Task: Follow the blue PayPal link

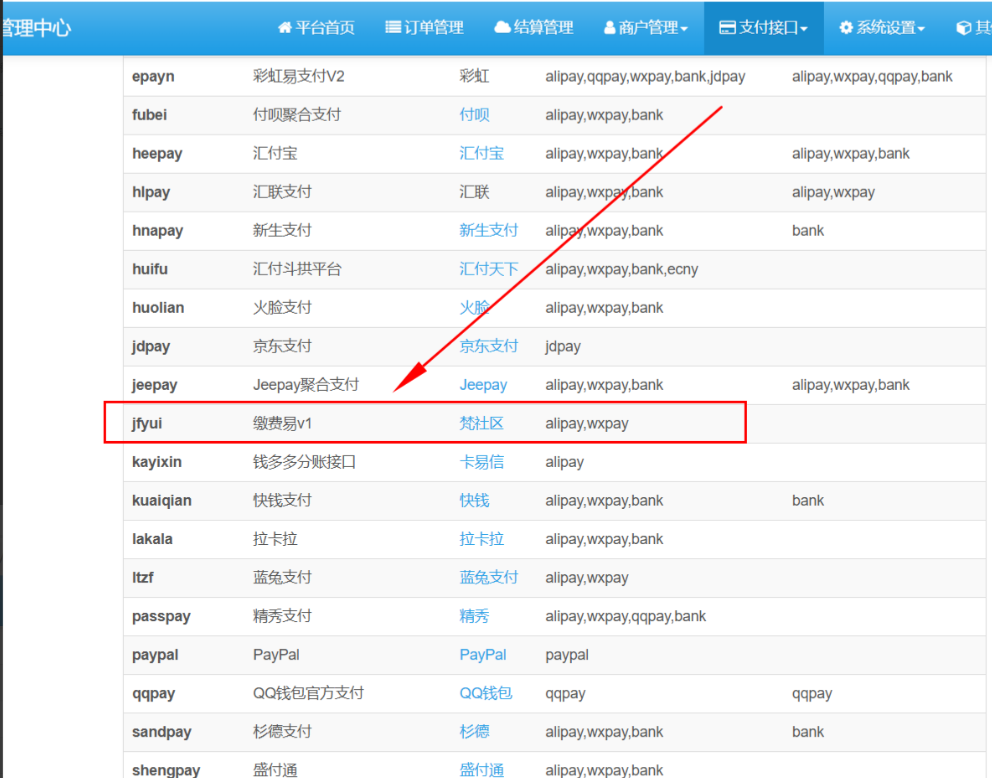Action: pyautogui.click(x=483, y=655)
